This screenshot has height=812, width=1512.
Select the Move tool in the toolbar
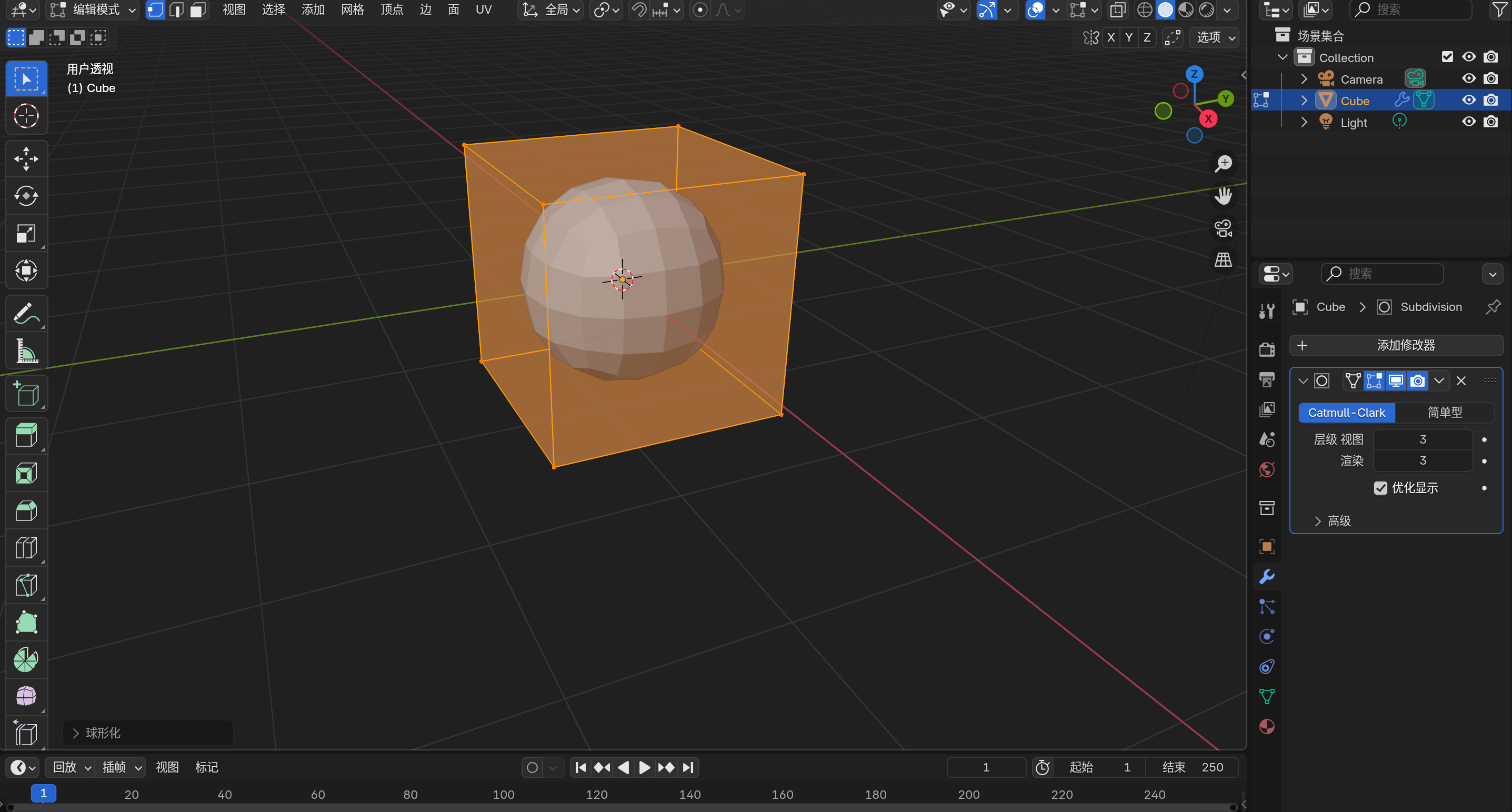26,158
